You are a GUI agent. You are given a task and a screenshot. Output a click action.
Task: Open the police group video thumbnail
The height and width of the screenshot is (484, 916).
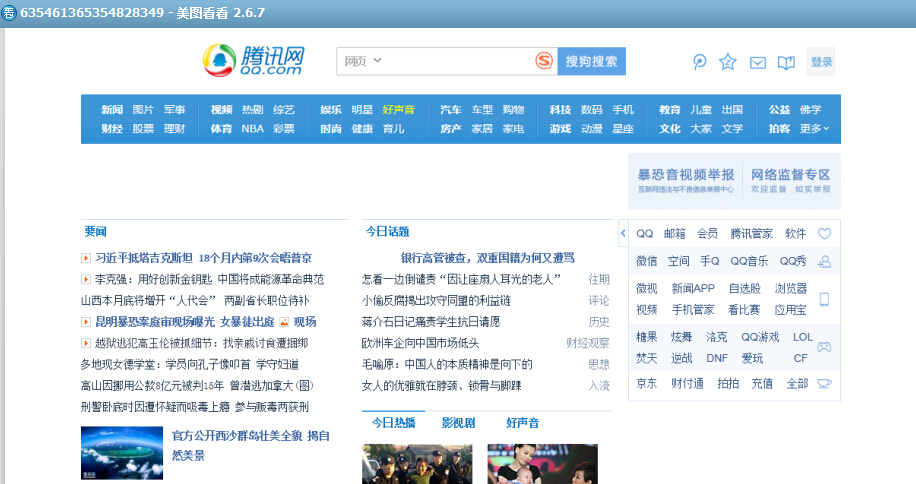coord(417,464)
